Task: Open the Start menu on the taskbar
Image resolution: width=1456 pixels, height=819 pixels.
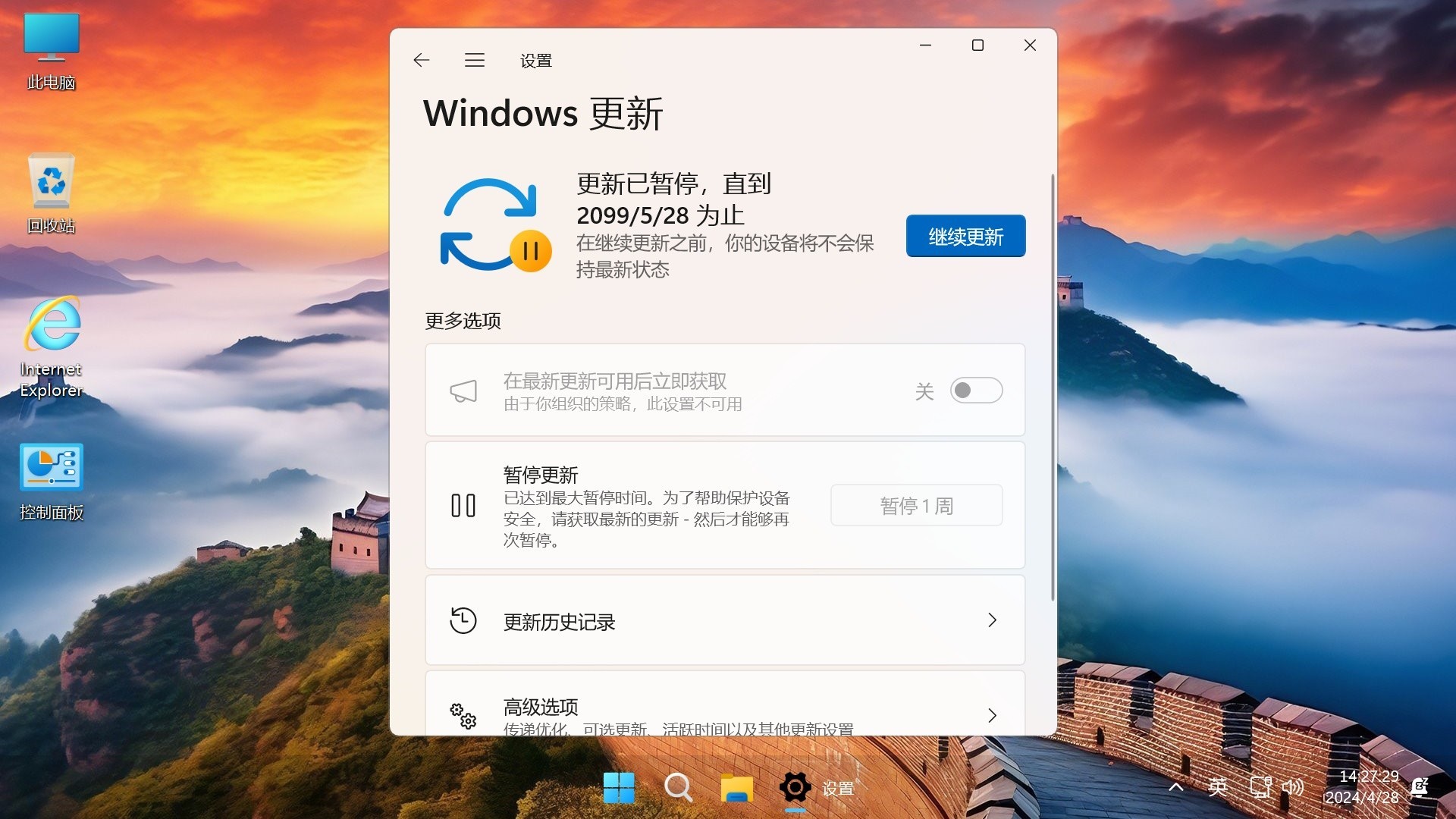Action: [619, 788]
